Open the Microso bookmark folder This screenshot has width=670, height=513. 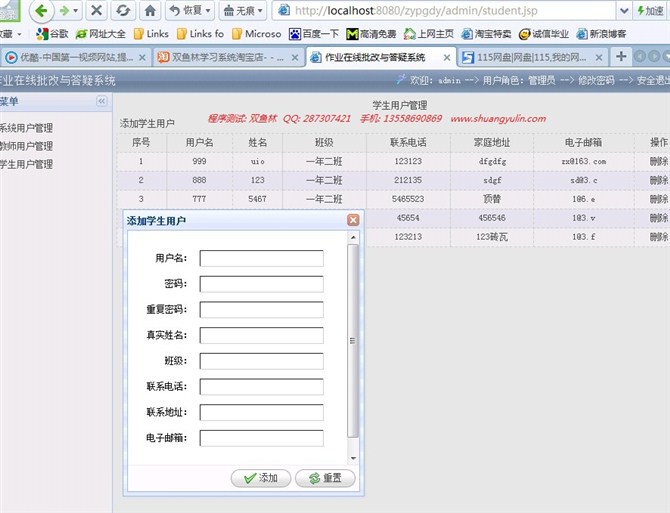257,34
